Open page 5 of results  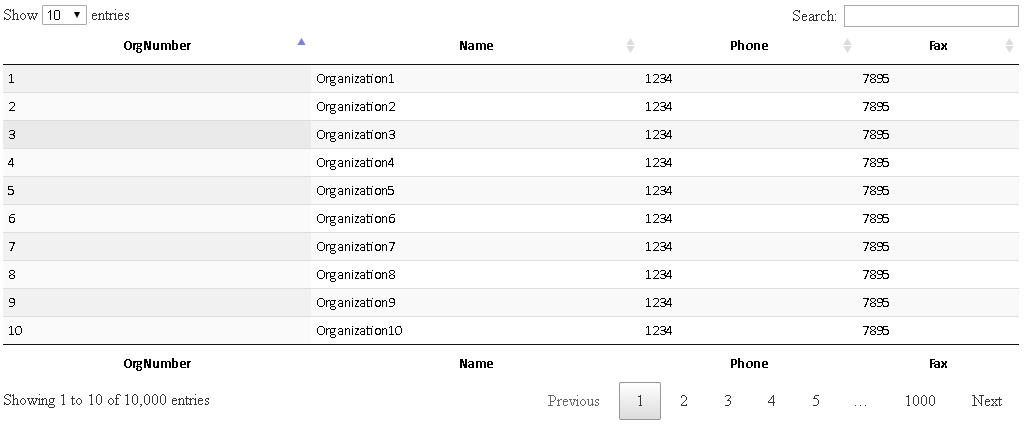(x=815, y=401)
